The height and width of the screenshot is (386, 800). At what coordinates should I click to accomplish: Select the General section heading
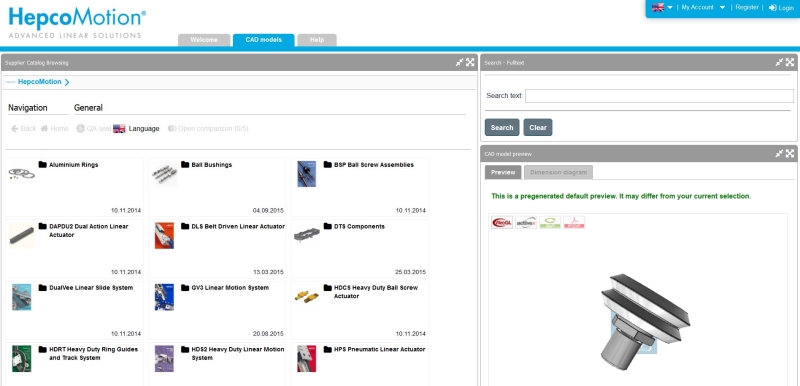(x=88, y=108)
